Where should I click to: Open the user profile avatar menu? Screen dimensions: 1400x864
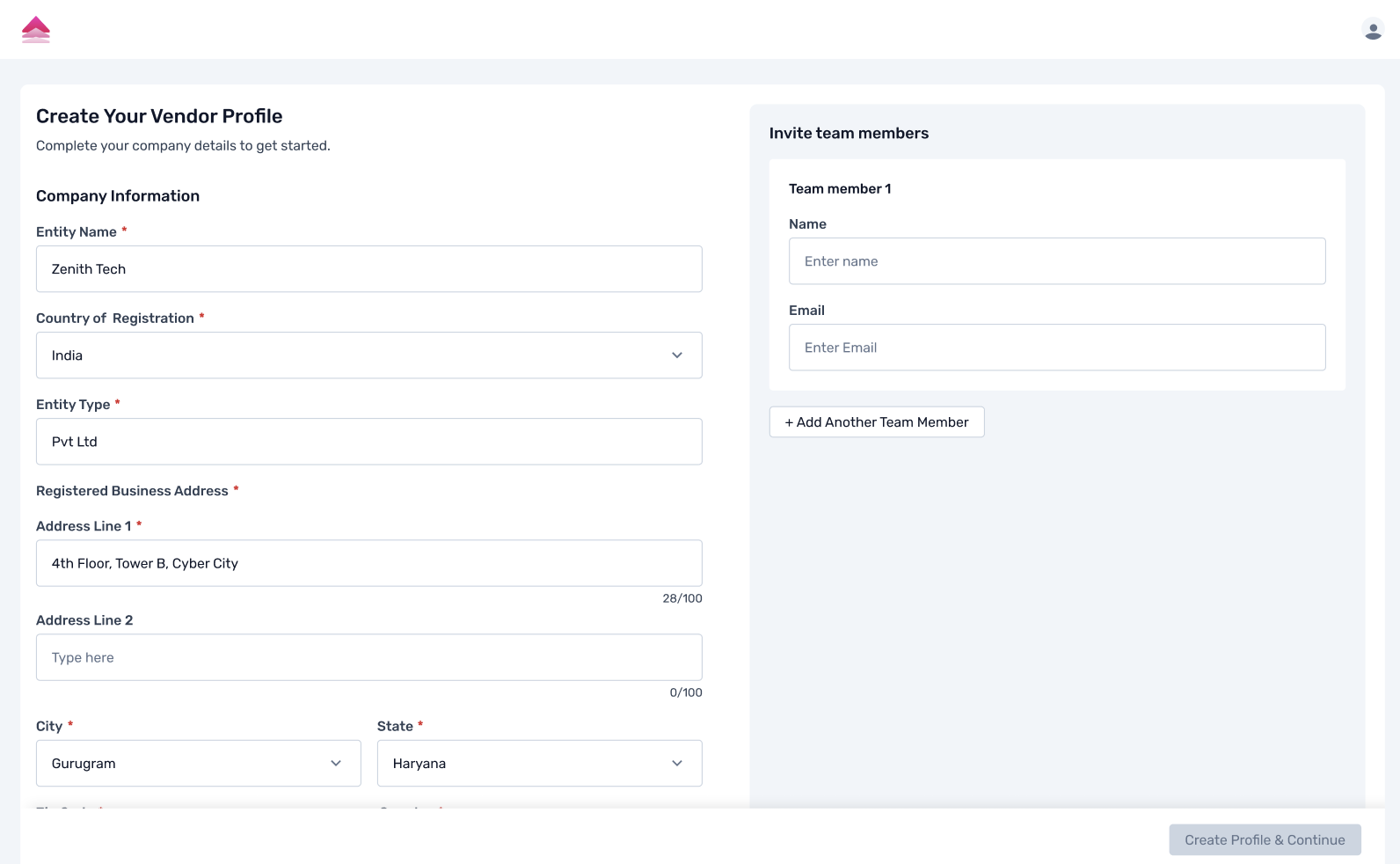1373,30
